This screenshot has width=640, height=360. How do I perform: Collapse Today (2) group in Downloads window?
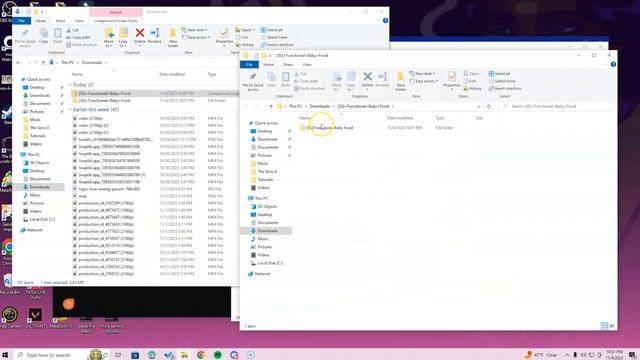tap(70, 84)
